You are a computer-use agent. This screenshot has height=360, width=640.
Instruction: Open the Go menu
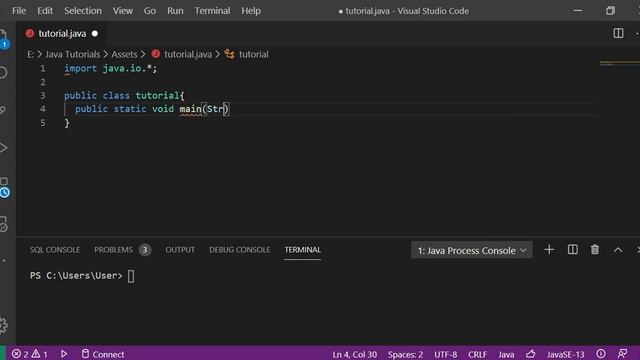[149, 11]
